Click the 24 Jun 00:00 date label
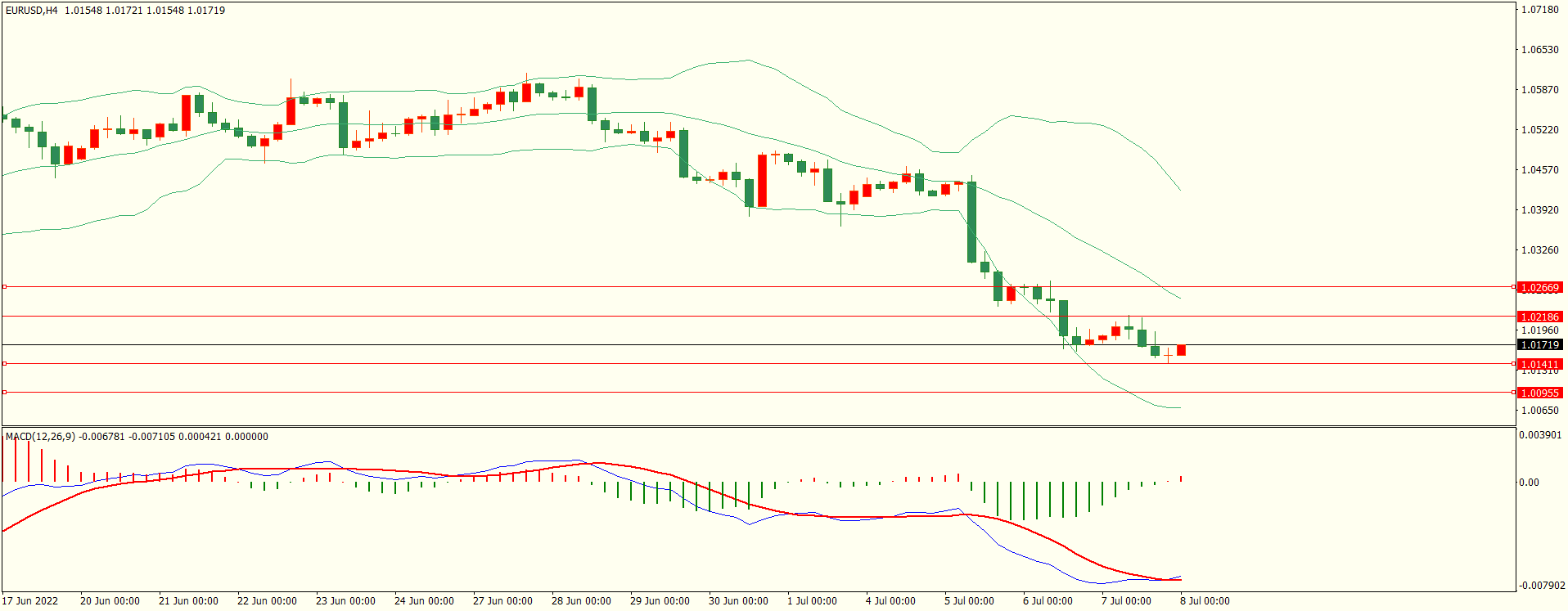This screenshot has height=611, width=1568. click(424, 601)
